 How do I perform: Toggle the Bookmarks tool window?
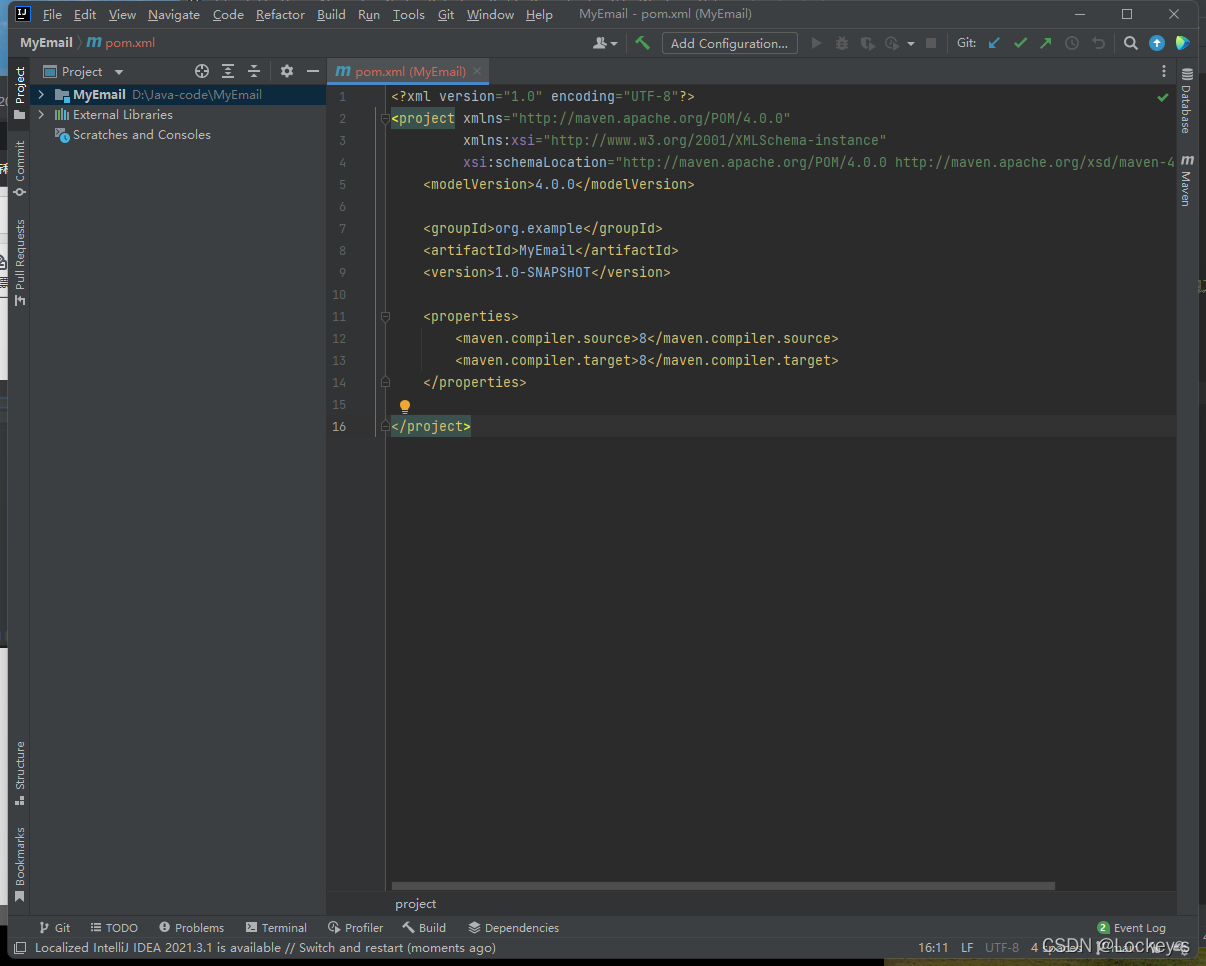pyautogui.click(x=19, y=864)
